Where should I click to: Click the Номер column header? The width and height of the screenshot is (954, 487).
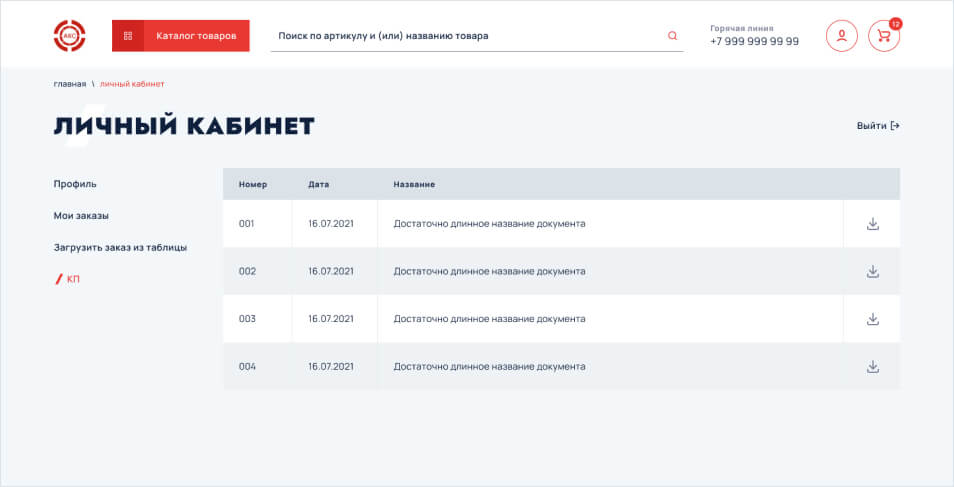pos(253,185)
